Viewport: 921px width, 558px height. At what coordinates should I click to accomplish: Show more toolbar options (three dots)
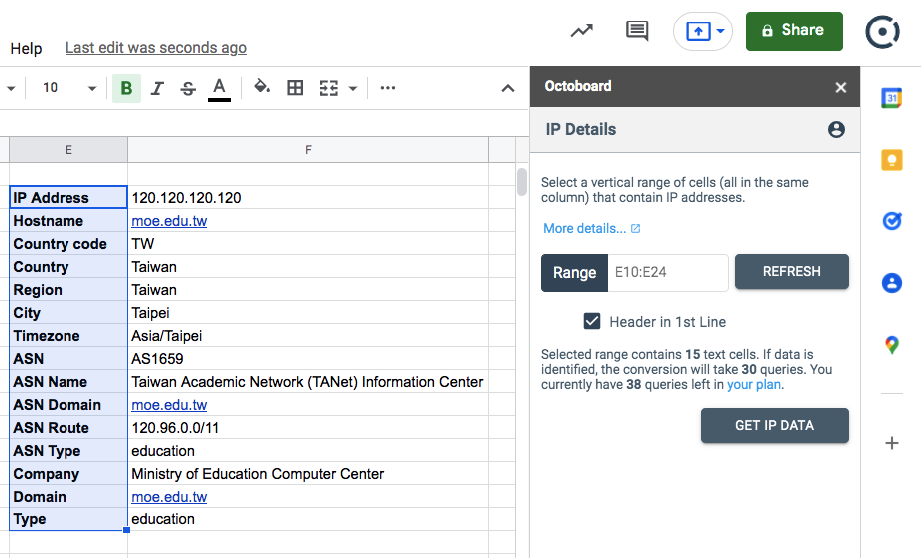(388, 88)
